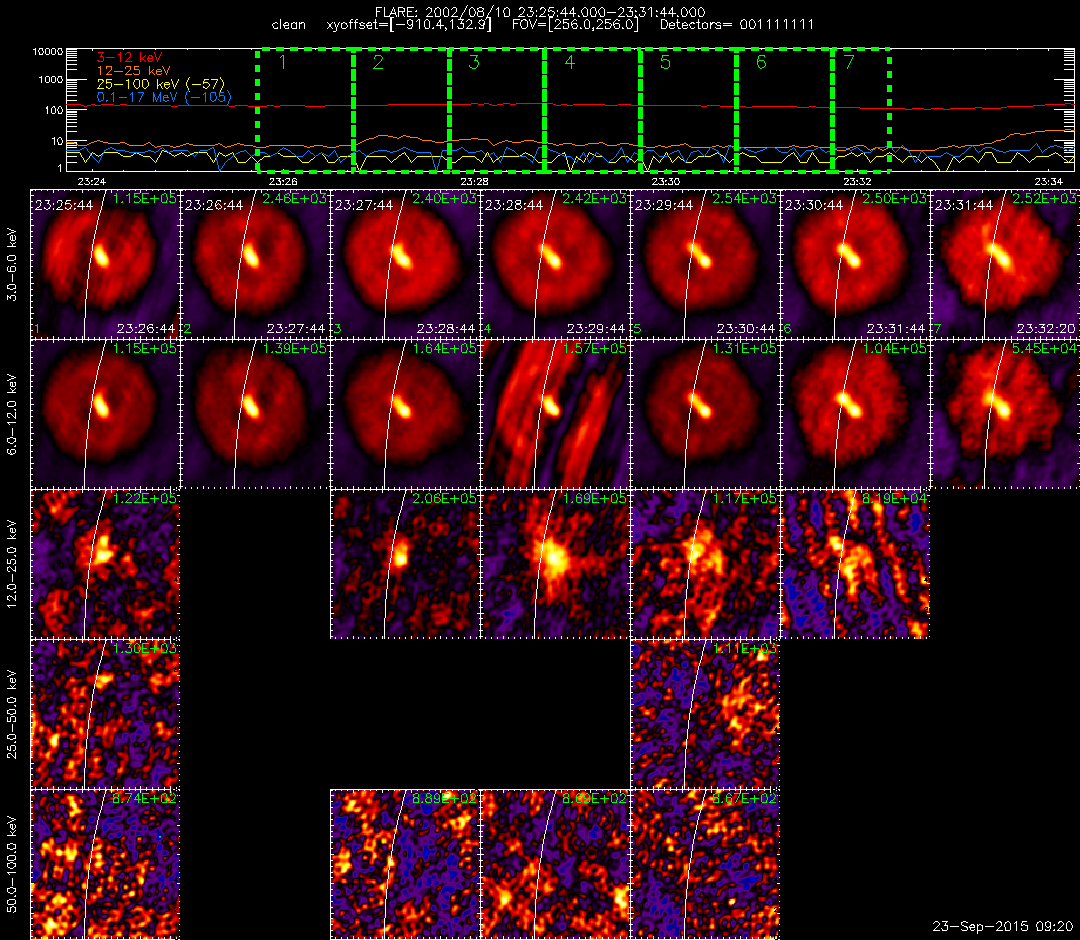This screenshot has width=1080, height=940.
Task: Click the 25.0-50.0 keV row label
Action: [x=12, y=715]
